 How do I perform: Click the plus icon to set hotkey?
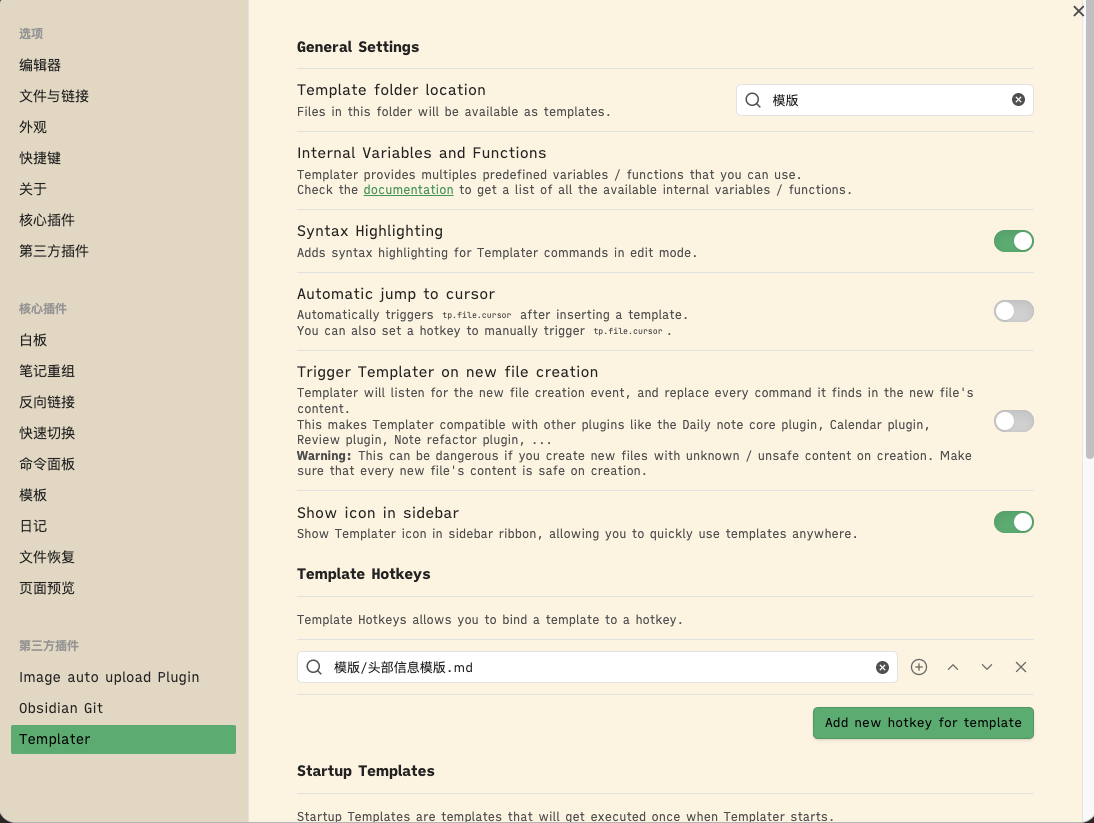coord(919,667)
